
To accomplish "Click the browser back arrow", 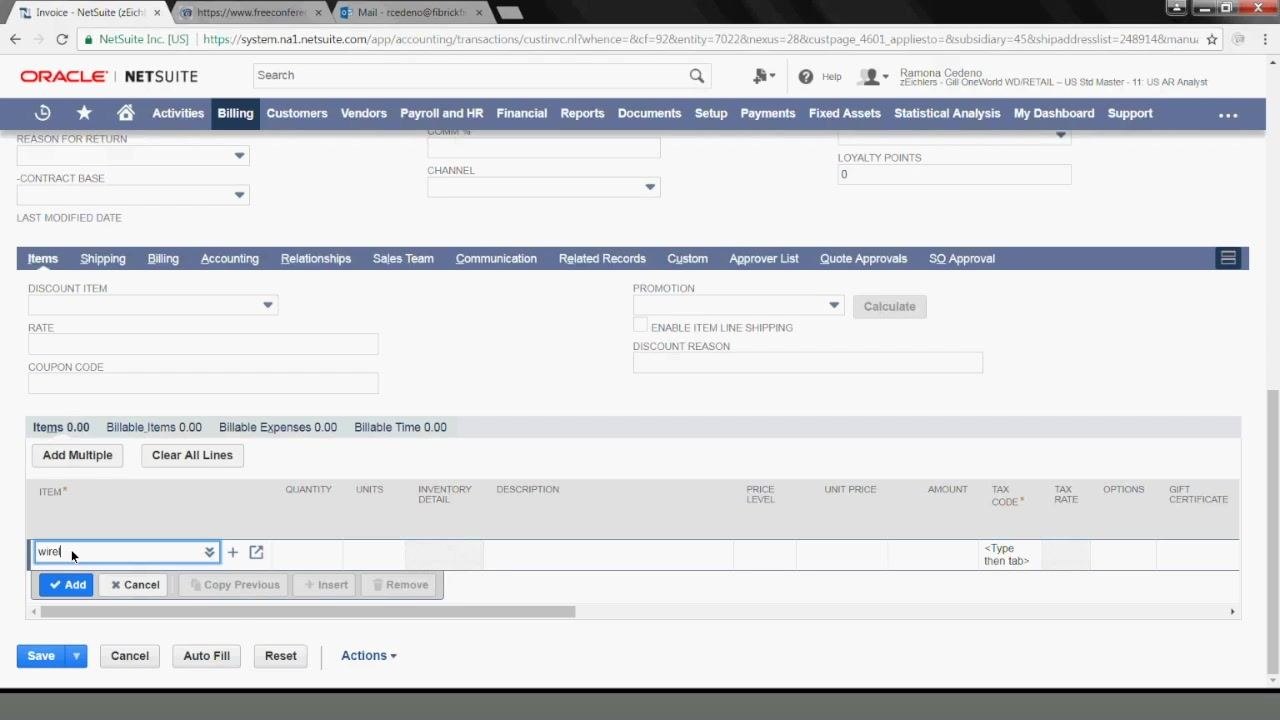I will pos(15,39).
